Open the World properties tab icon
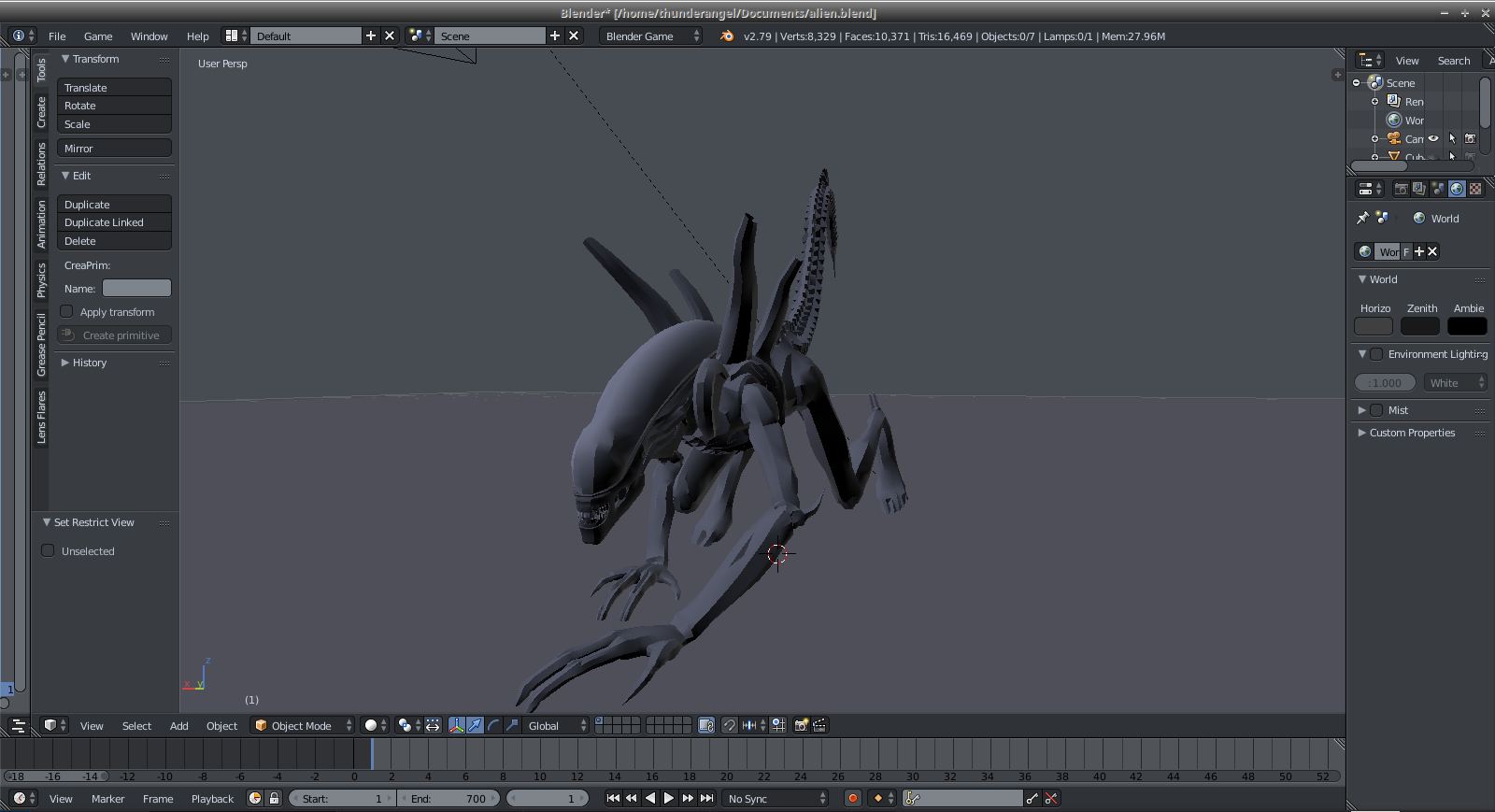 click(1457, 189)
